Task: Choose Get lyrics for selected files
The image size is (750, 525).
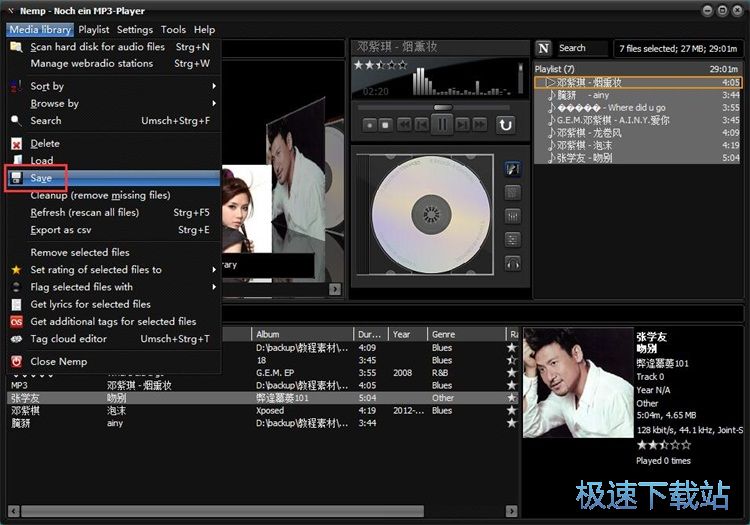Action: [x=113, y=304]
